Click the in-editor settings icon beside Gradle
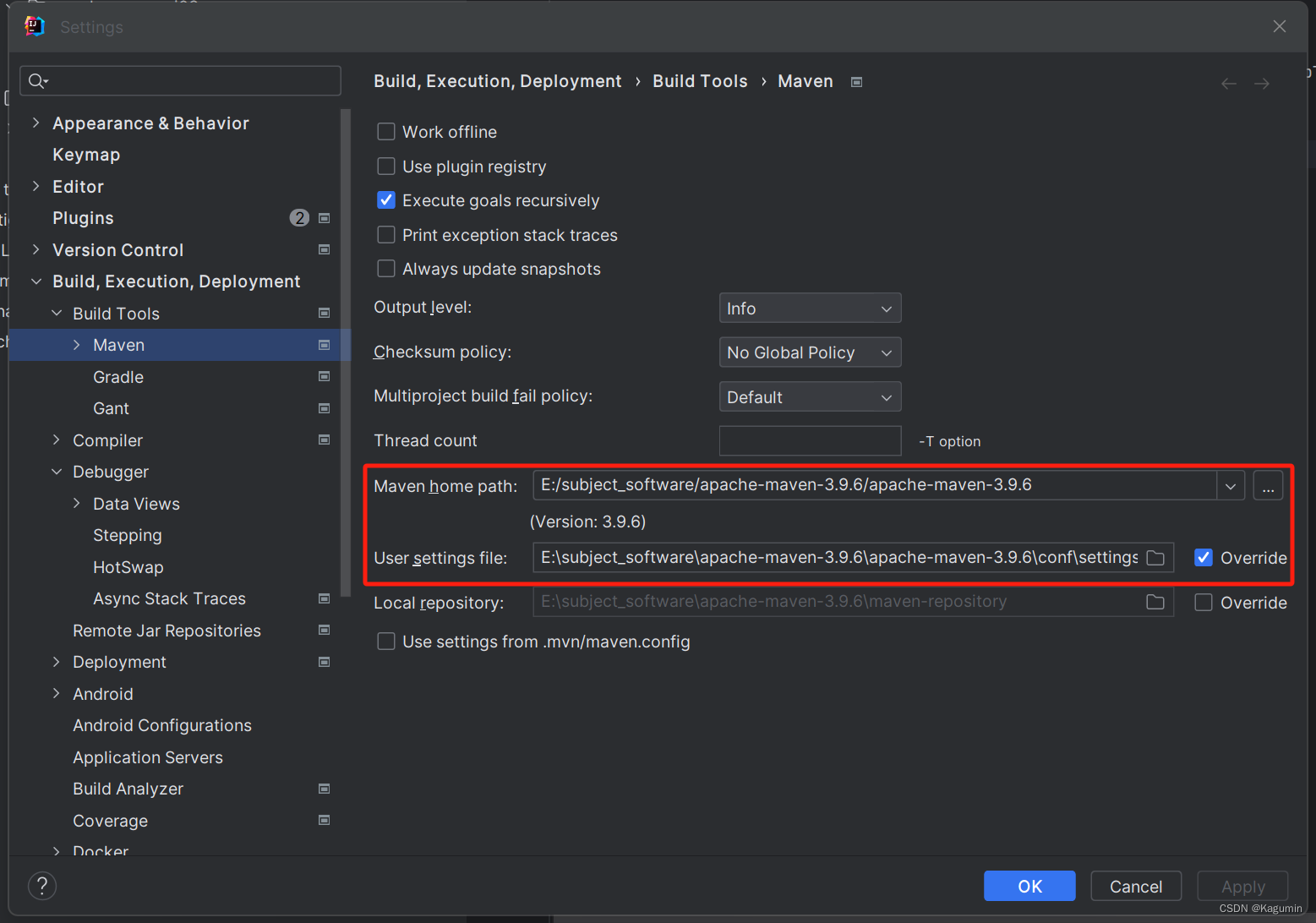Image resolution: width=1316 pixels, height=923 pixels. tap(324, 376)
